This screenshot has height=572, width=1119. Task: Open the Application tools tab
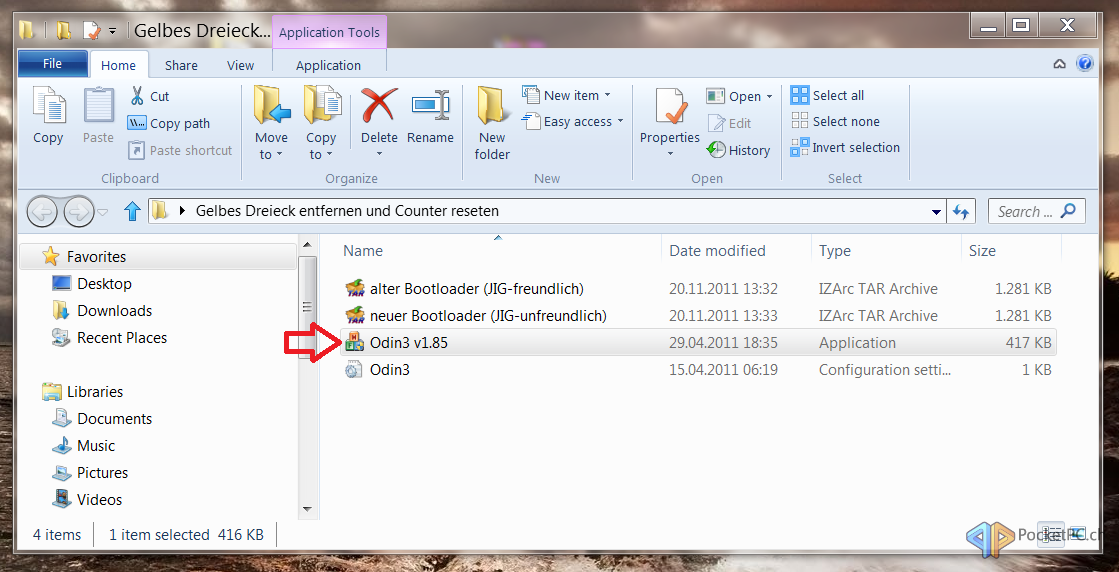tap(329, 65)
